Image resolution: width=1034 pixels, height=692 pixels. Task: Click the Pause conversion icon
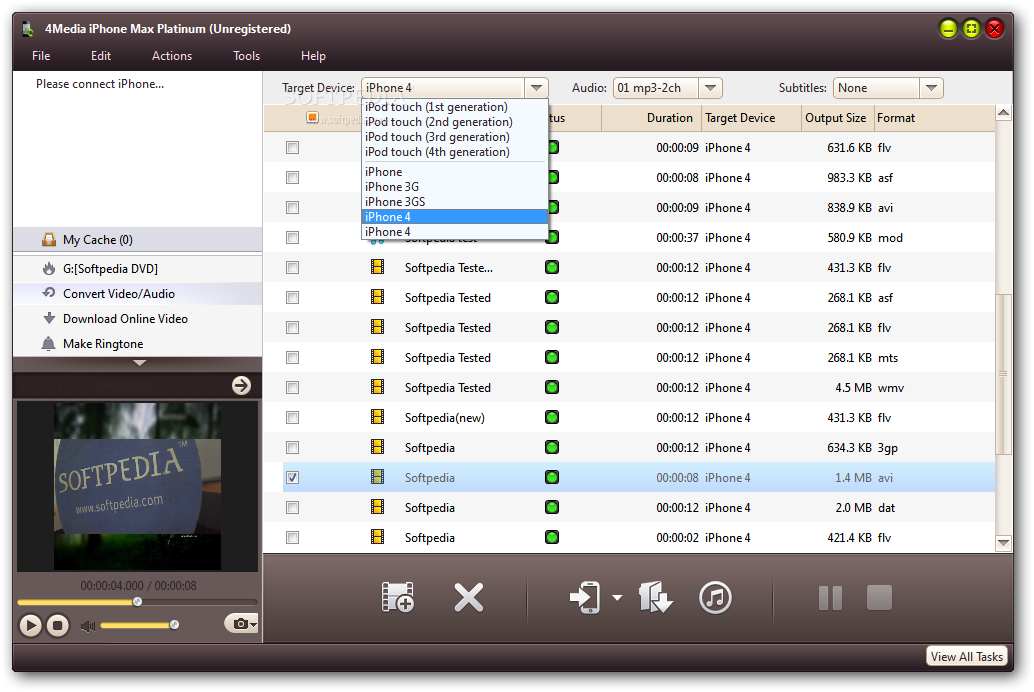click(x=830, y=598)
